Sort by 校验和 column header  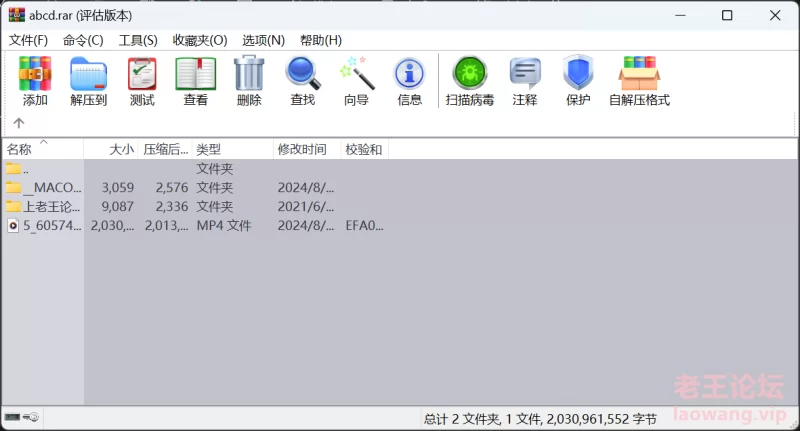pyautogui.click(x=364, y=149)
